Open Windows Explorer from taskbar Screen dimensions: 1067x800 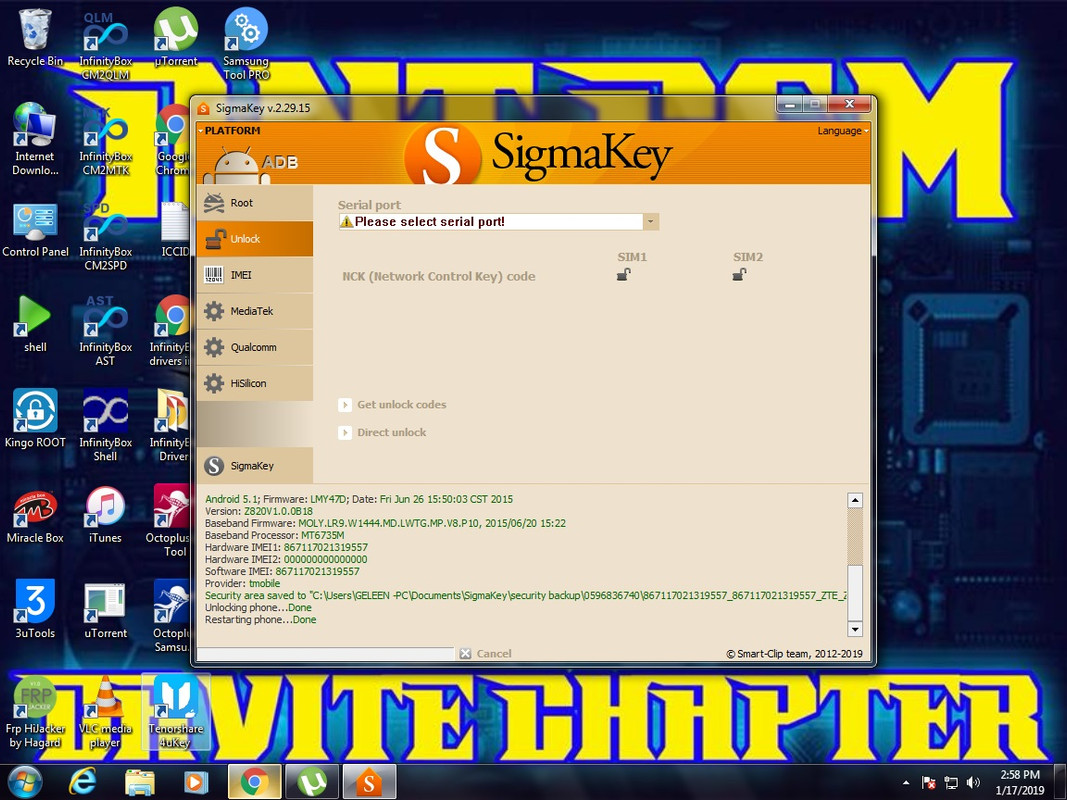tap(139, 782)
